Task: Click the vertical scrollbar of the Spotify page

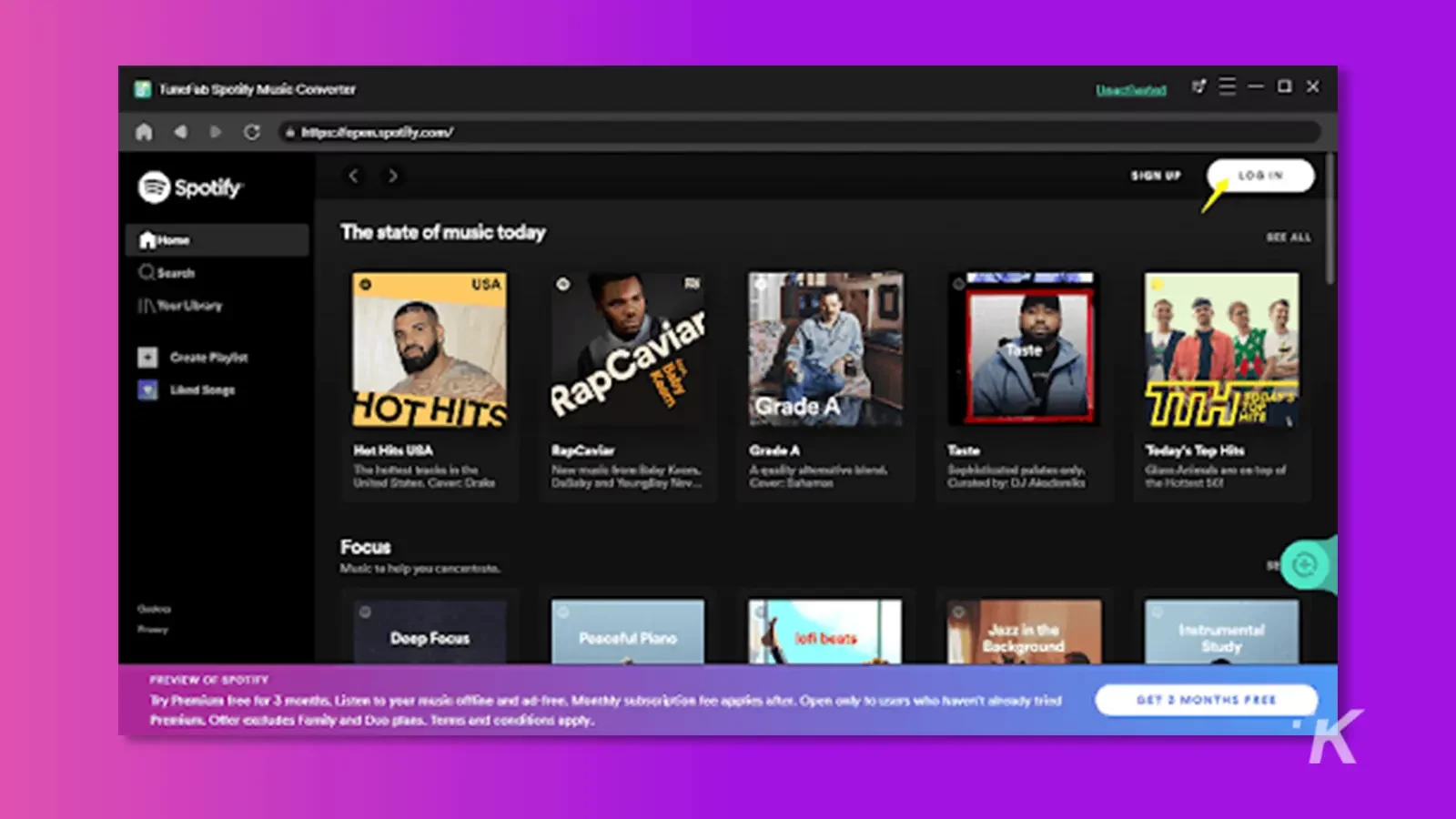Action: click(1330, 218)
